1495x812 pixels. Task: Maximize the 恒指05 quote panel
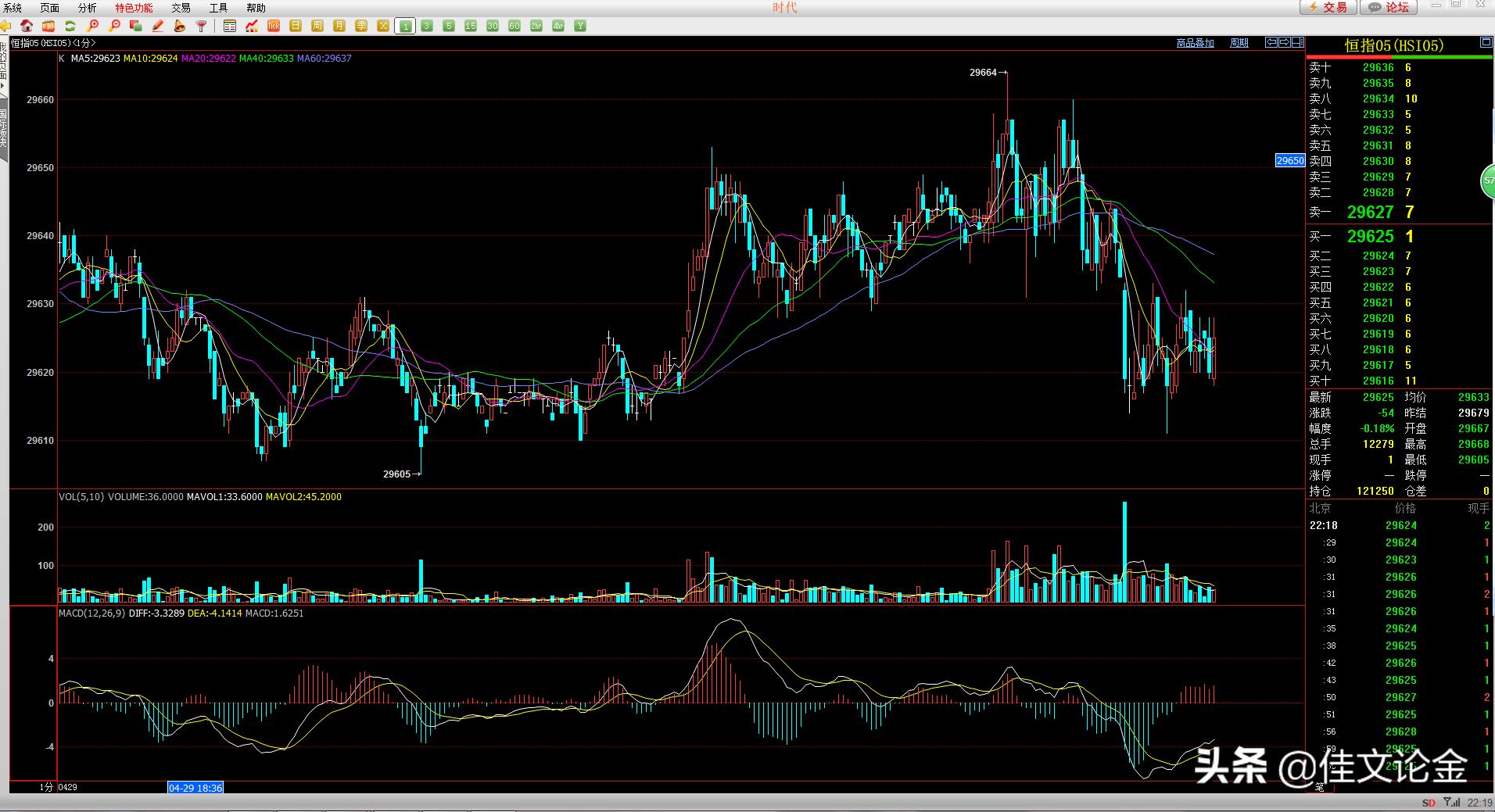1486,43
